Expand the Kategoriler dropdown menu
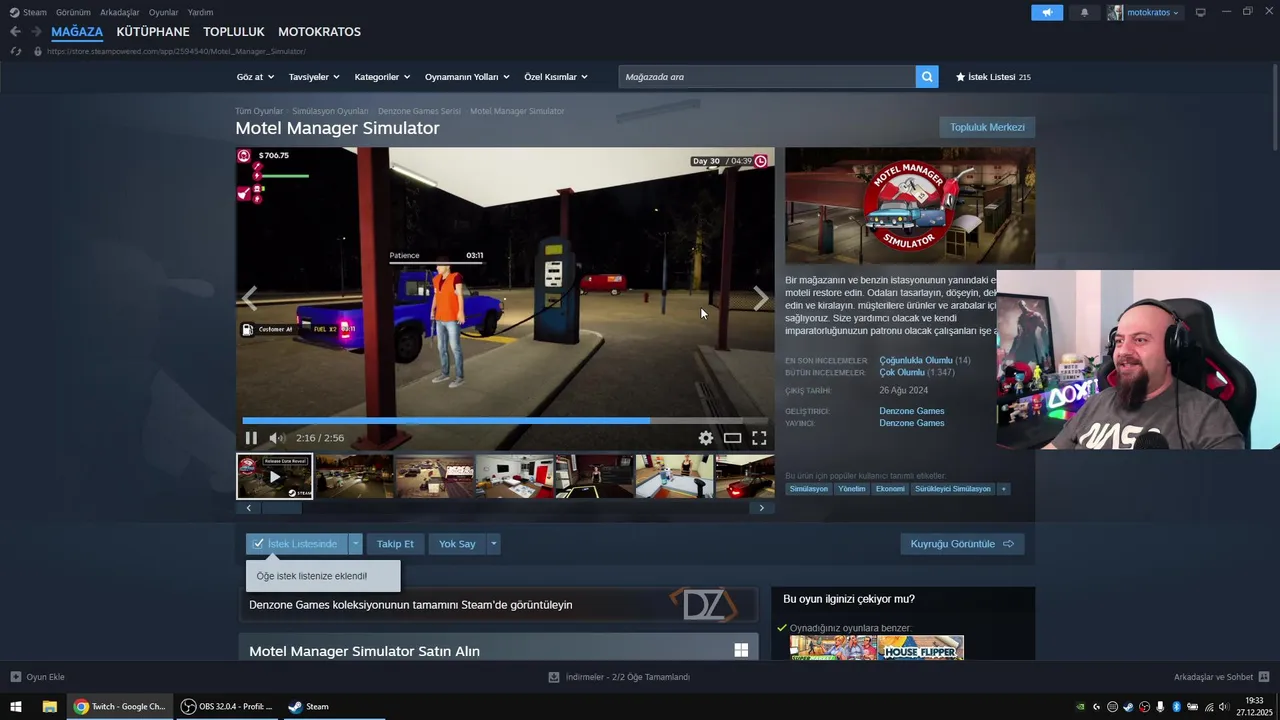1280x720 pixels. point(382,77)
